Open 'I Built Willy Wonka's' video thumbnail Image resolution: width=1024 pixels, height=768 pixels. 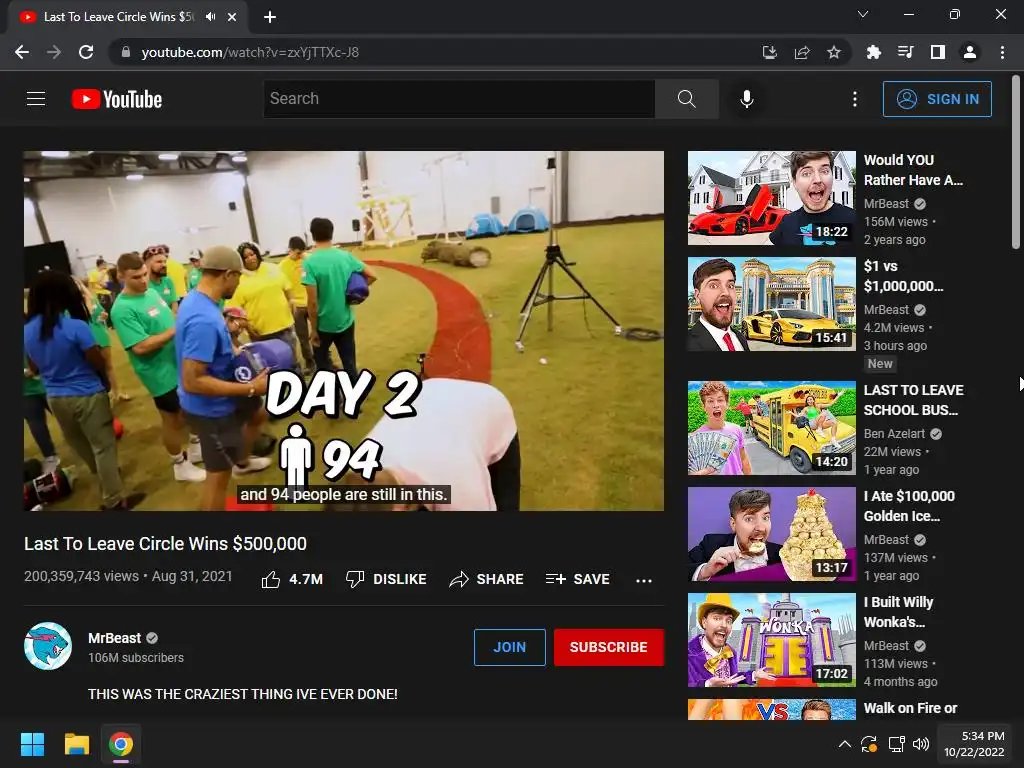[771, 639]
